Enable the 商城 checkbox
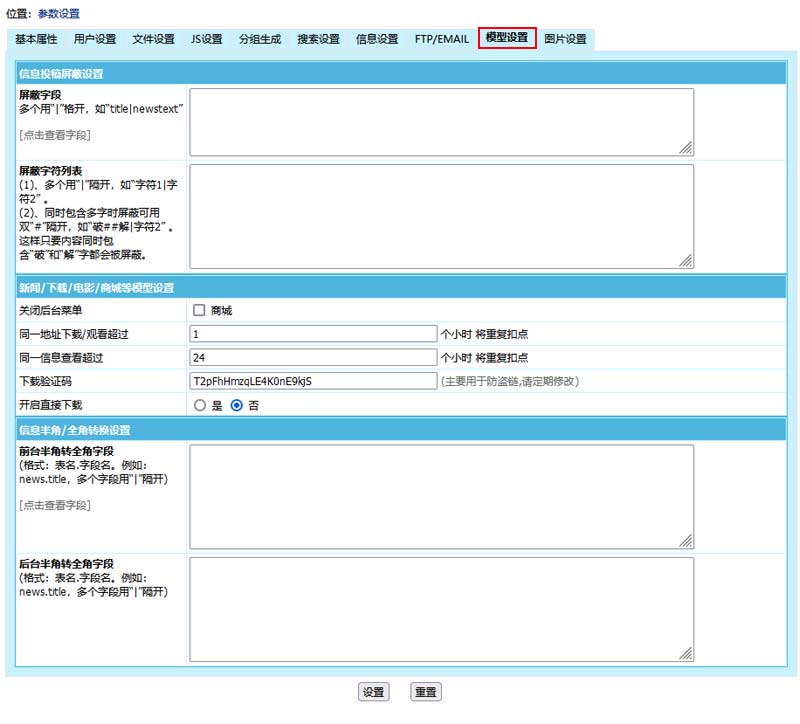This screenshot has width=800, height=724. [199, 311]
